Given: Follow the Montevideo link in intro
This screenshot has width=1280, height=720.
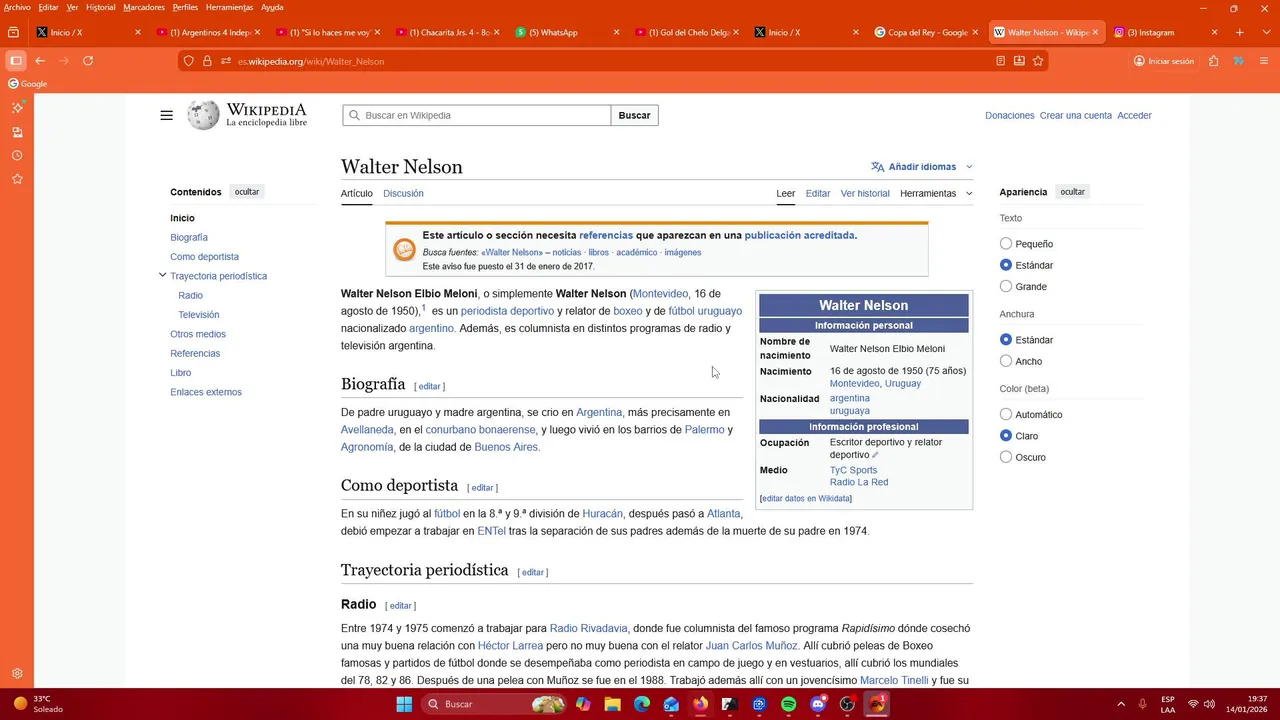Looking at the screenshot, I should (660, 294).
